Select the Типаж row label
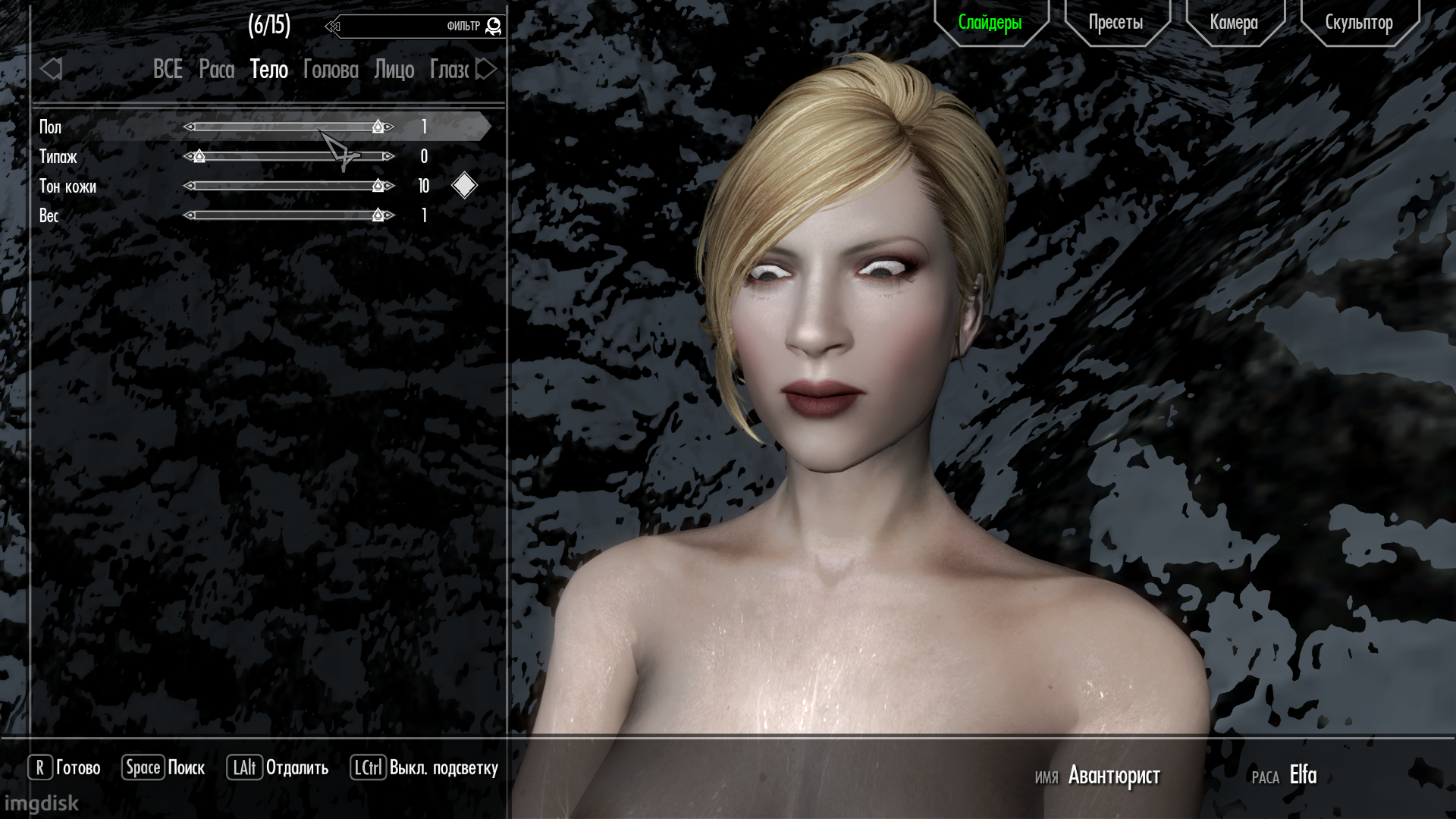 point(58,157)
